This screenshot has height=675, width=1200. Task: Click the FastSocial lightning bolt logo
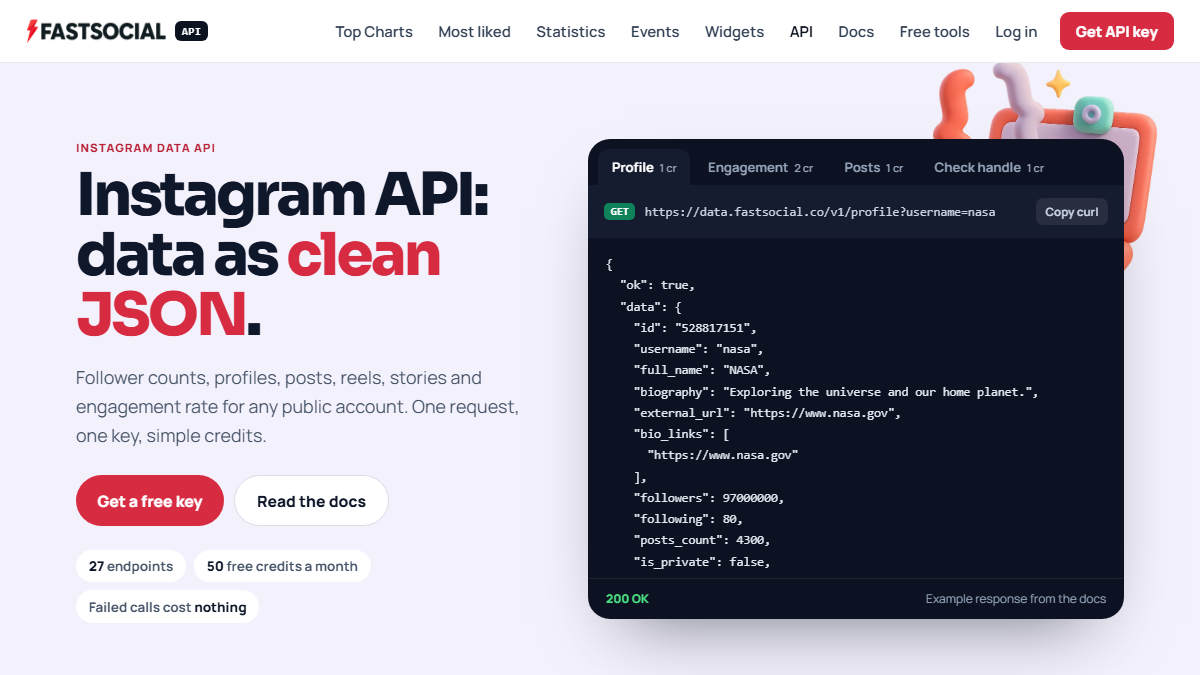click(33, 31)
